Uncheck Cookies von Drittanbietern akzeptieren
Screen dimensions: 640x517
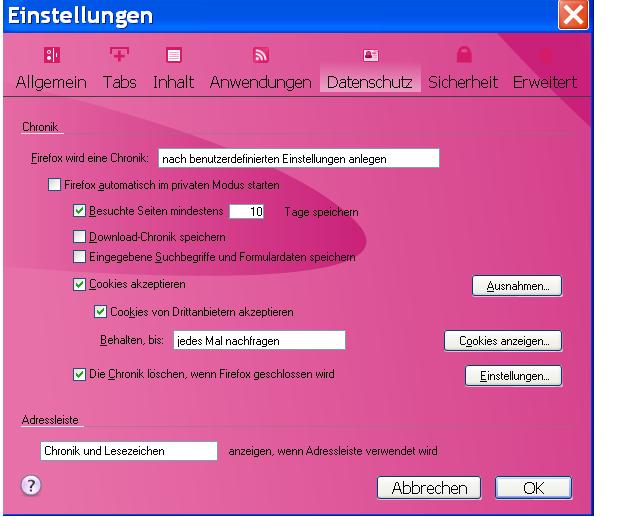pyautogui.click(x=100, y=312)
